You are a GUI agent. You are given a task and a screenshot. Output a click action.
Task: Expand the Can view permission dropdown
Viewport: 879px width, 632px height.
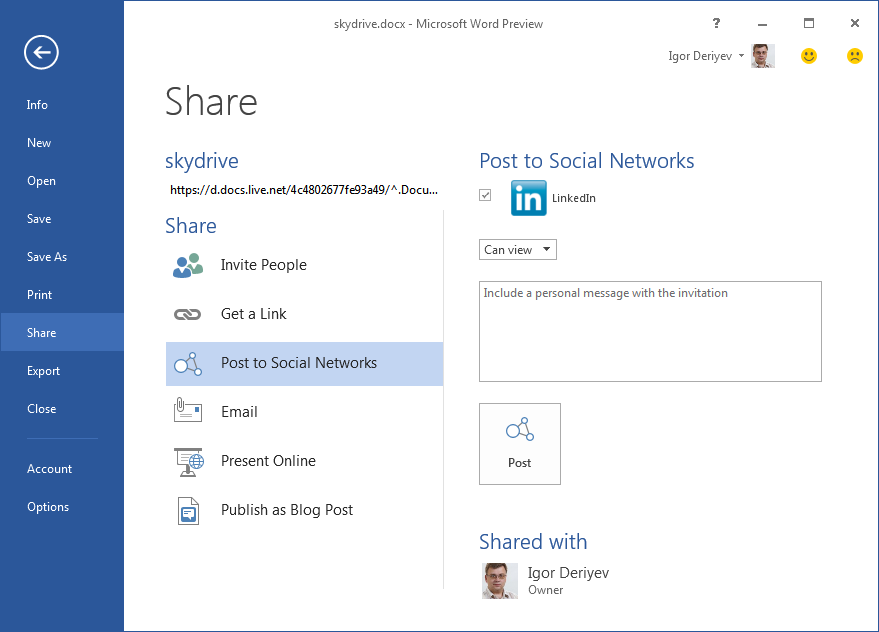tap(517, 250)
